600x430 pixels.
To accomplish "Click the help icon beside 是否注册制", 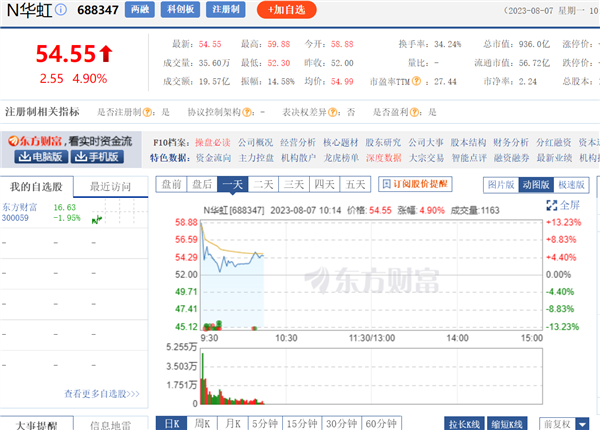I will (147, 112).
